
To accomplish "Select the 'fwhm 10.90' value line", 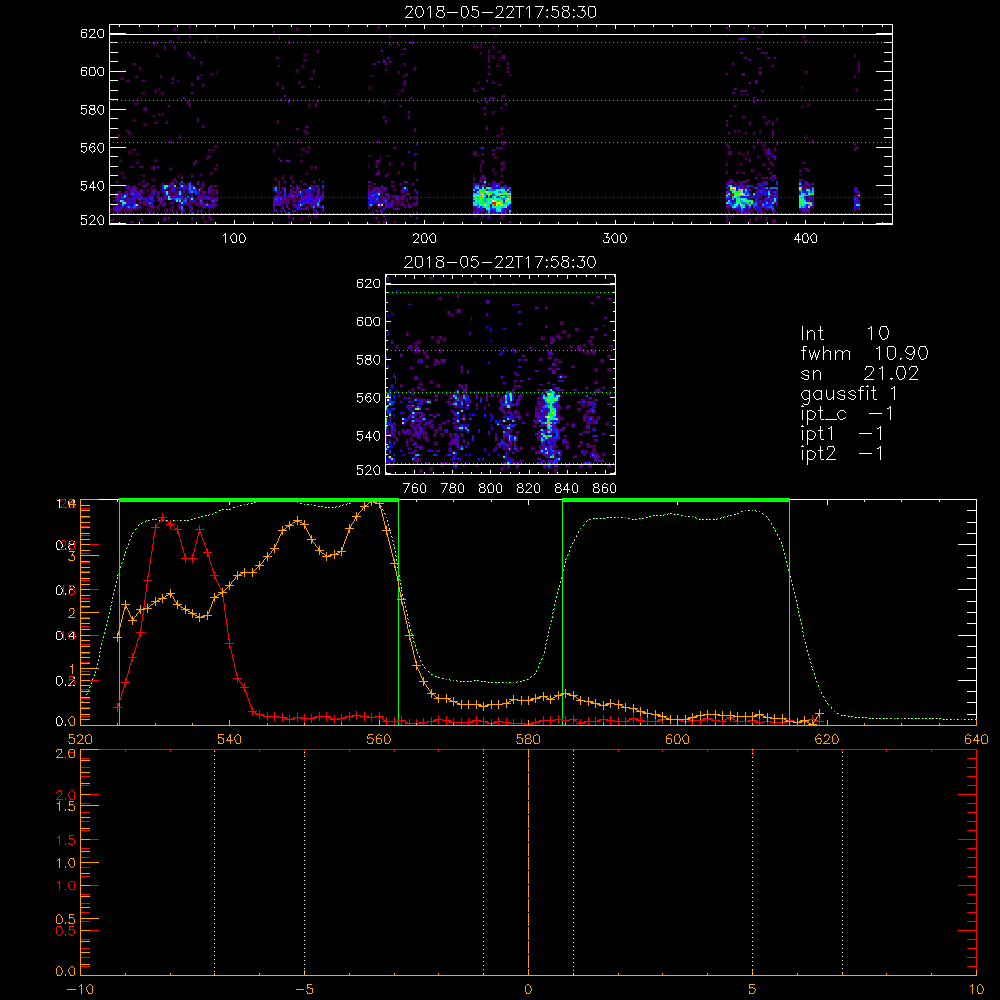I will point(864,353).
